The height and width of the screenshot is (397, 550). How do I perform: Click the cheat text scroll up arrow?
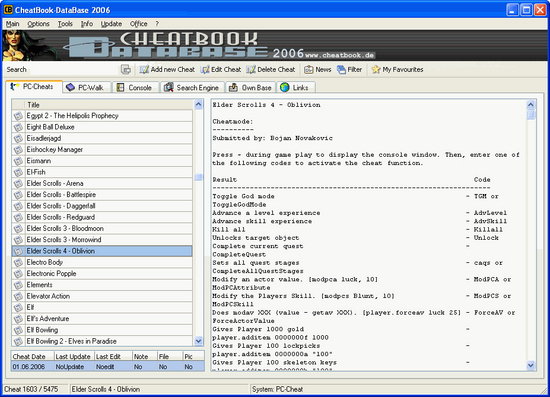click(531, 105)
